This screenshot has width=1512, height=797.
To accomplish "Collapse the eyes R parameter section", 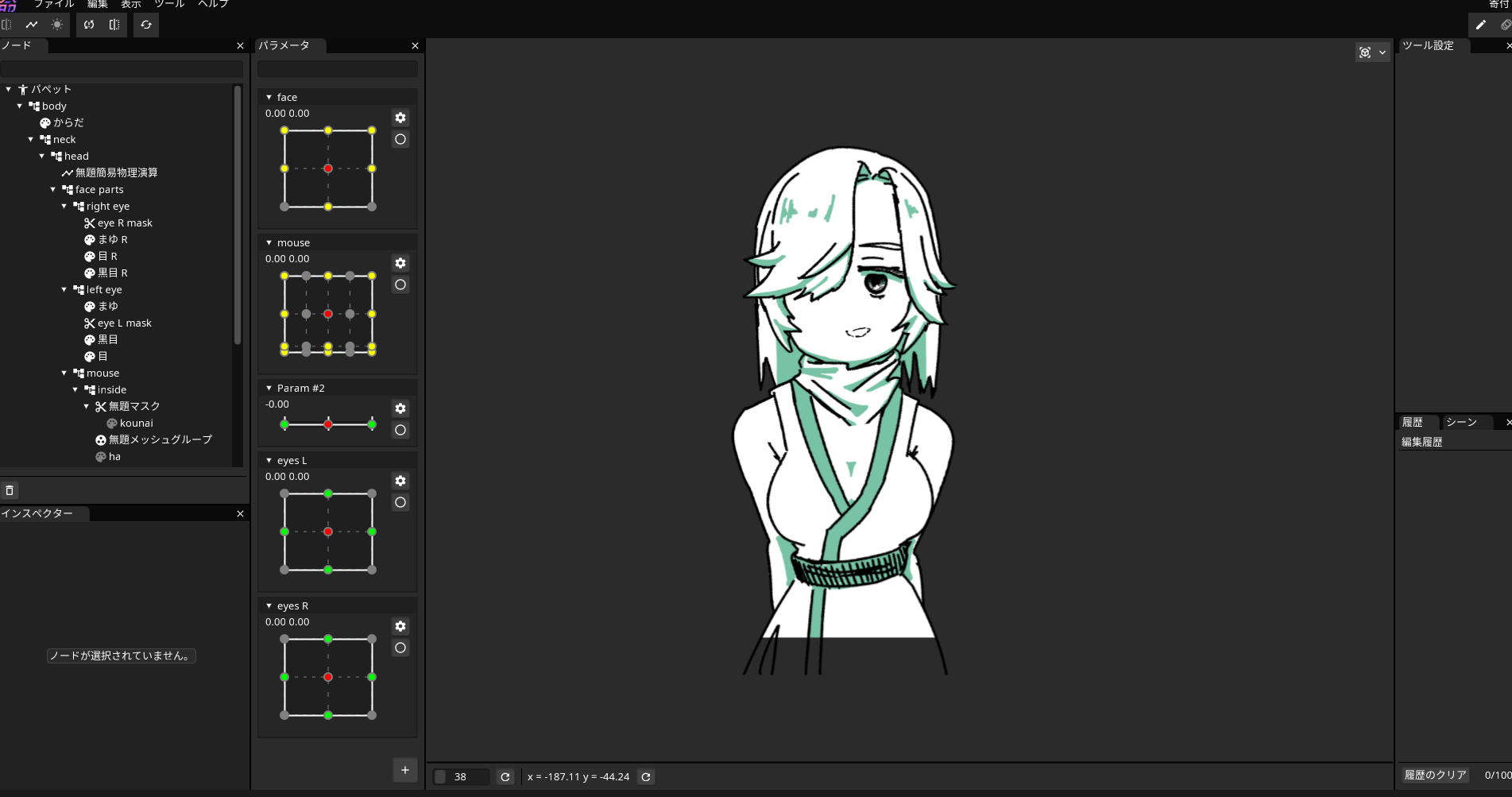I will point(269,605).
